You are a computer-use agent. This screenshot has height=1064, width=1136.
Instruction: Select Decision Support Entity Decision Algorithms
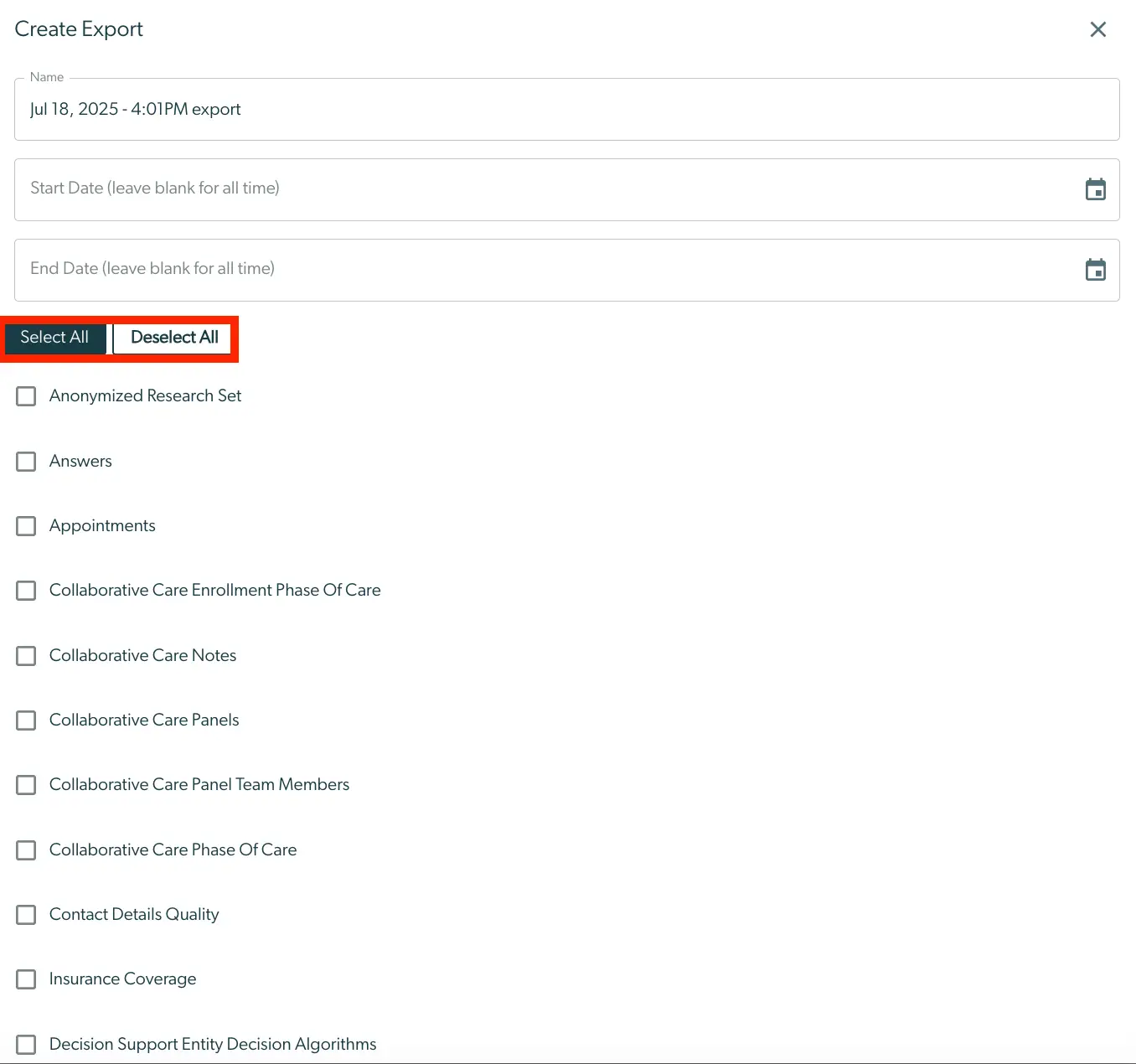click(x=26, y=1045)
